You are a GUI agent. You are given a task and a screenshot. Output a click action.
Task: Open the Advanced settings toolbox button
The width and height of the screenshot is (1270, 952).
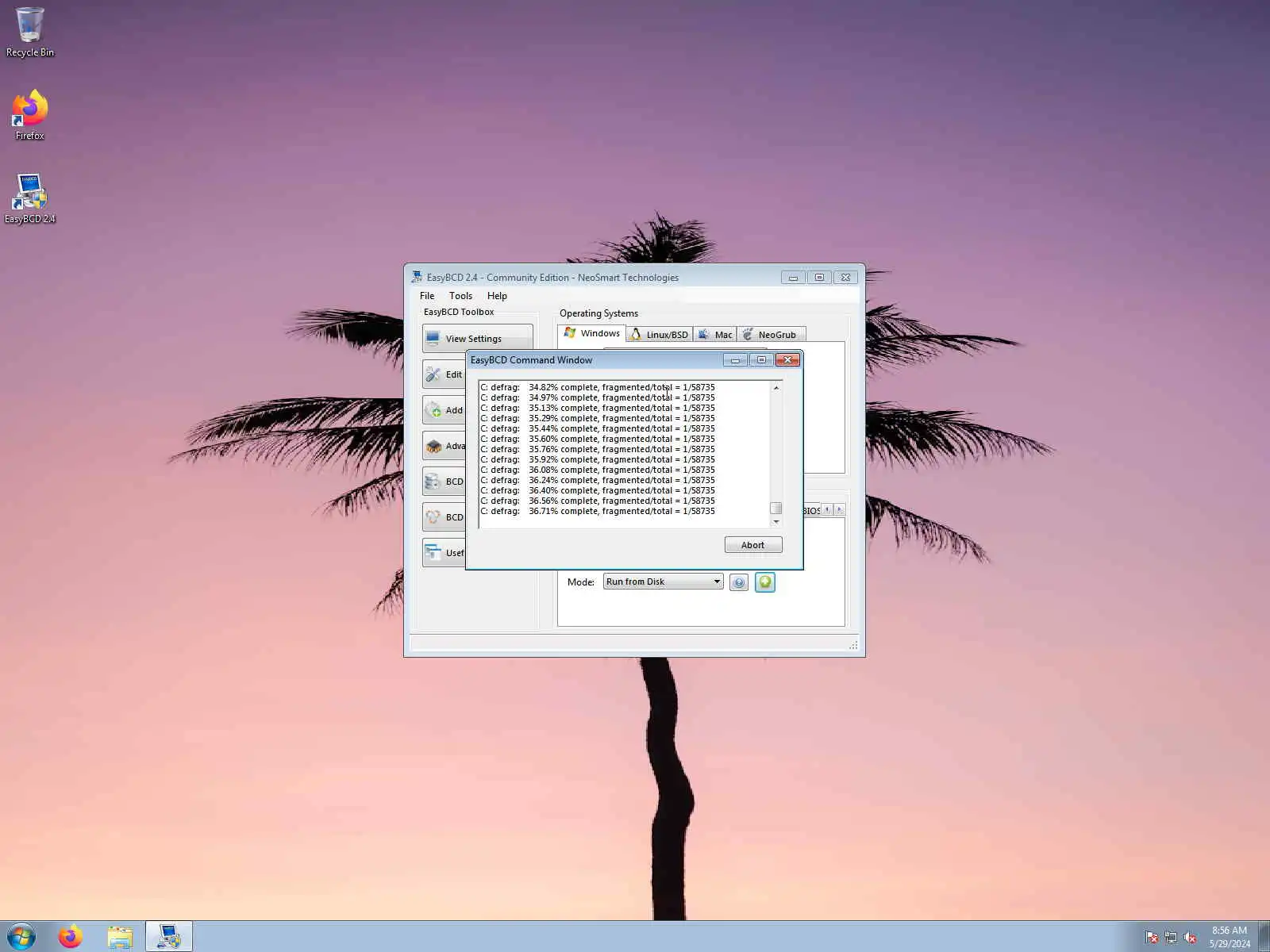[444, 446]
